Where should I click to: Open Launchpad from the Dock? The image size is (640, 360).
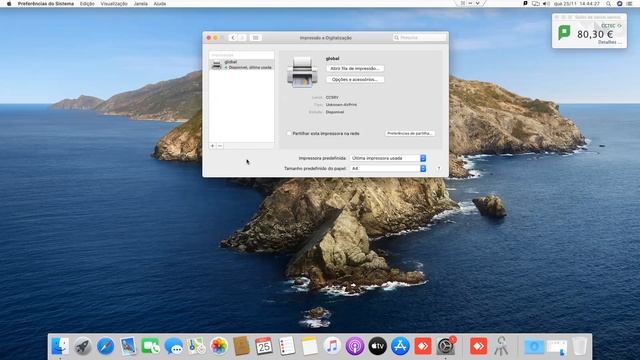pyautogui.click(x=83, y=346)
